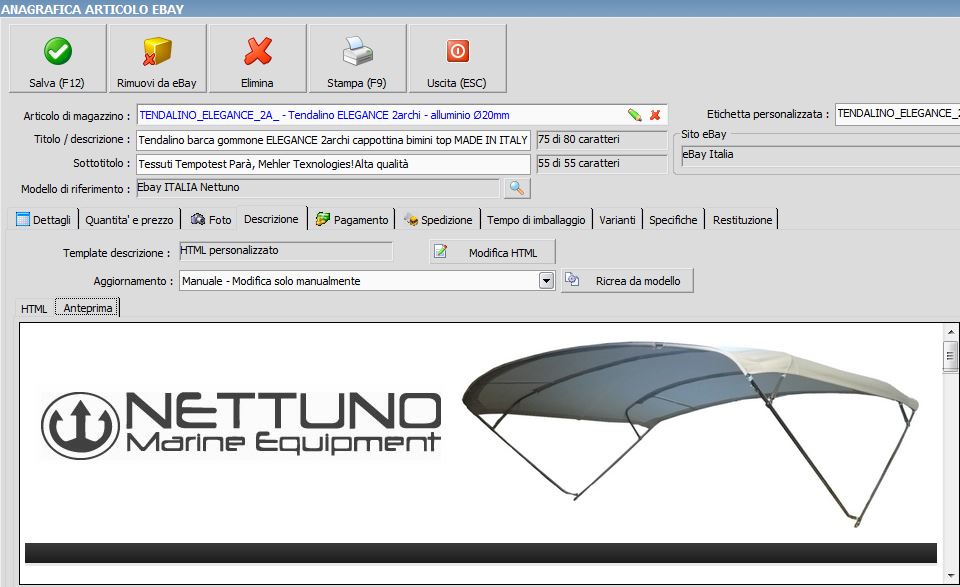Screen dimensions: 960x587
Task: Click the preview scrollbar up arrow
Action: click(951, 332)
